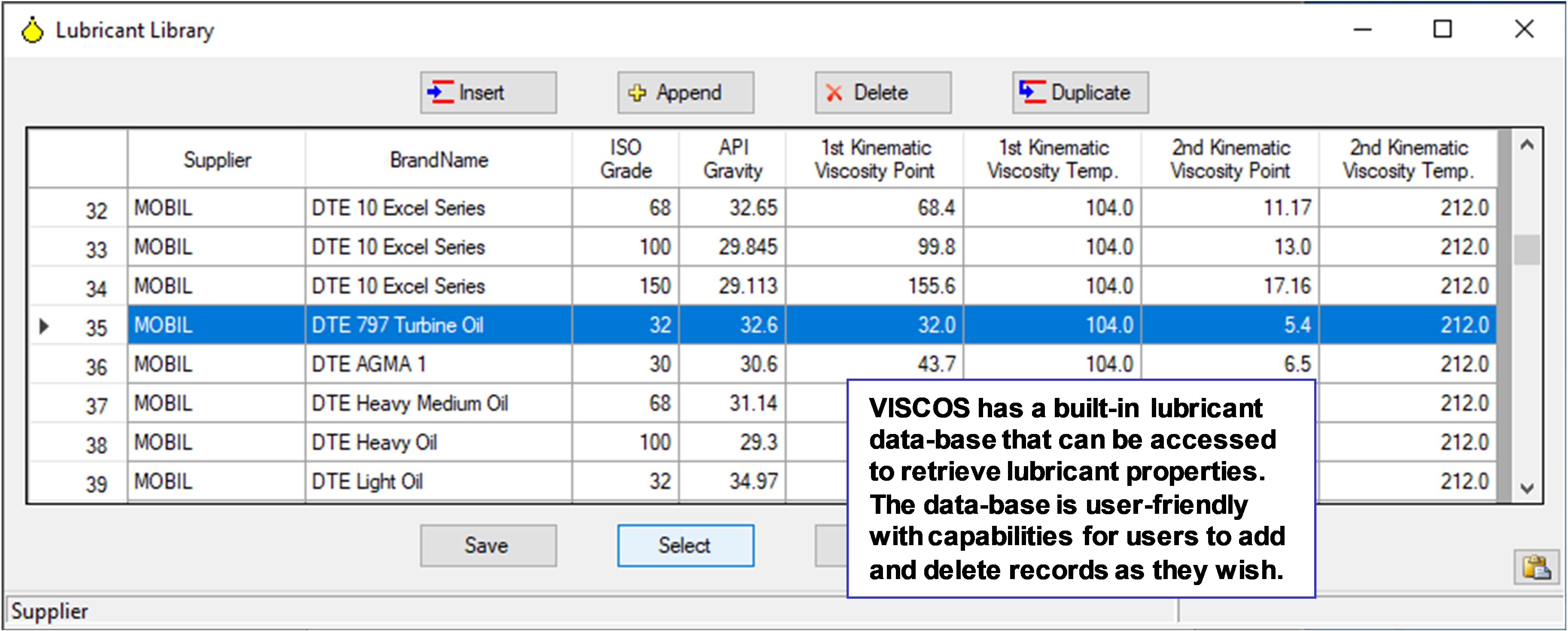Screen dimensions: 1568x631
Task: Click the paste clipboard icon at bottom right
Action: (x=1536, y=567)
